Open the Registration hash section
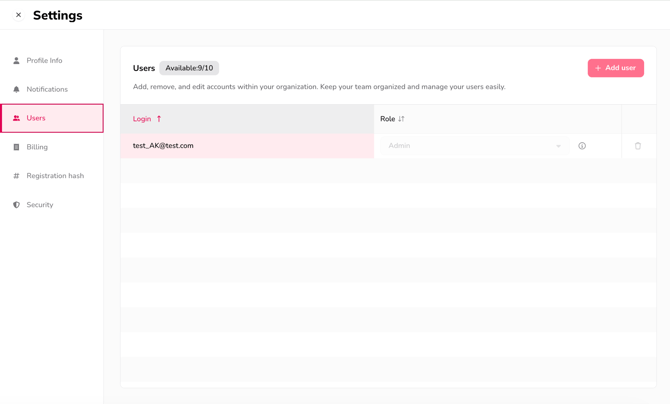 tap(52, 176)
